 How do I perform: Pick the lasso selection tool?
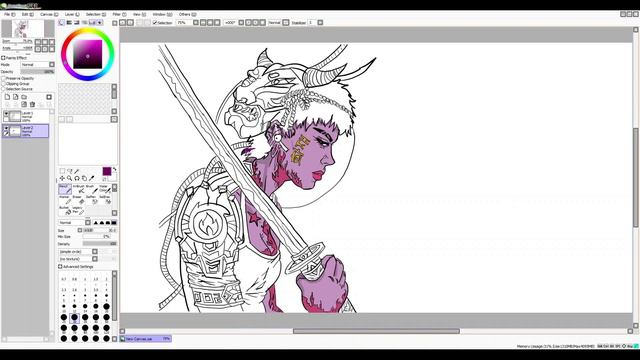coord(70,171)
